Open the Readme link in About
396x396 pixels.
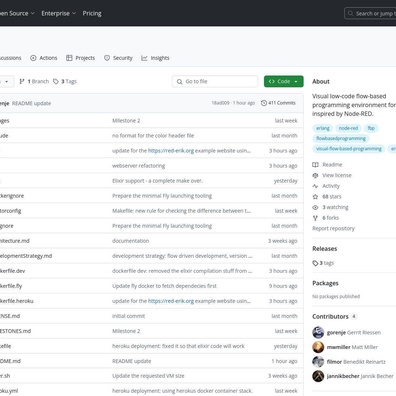coord(332,165)
